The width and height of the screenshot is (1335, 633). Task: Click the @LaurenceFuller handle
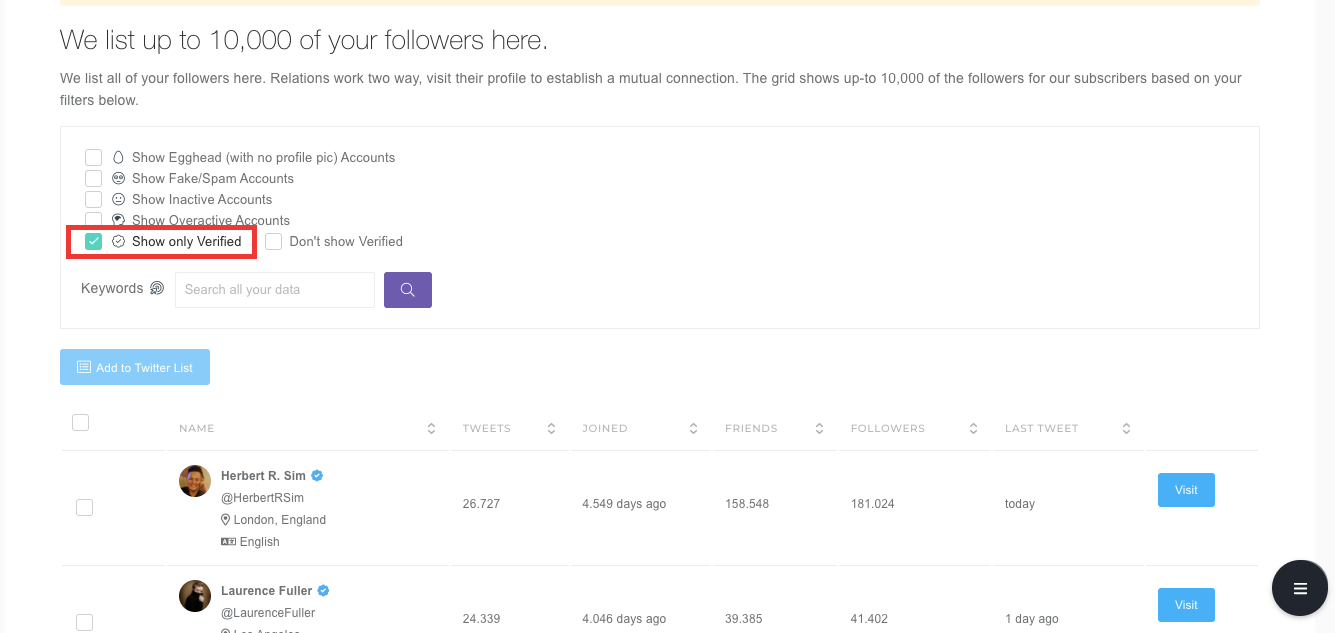coord(266,613)
